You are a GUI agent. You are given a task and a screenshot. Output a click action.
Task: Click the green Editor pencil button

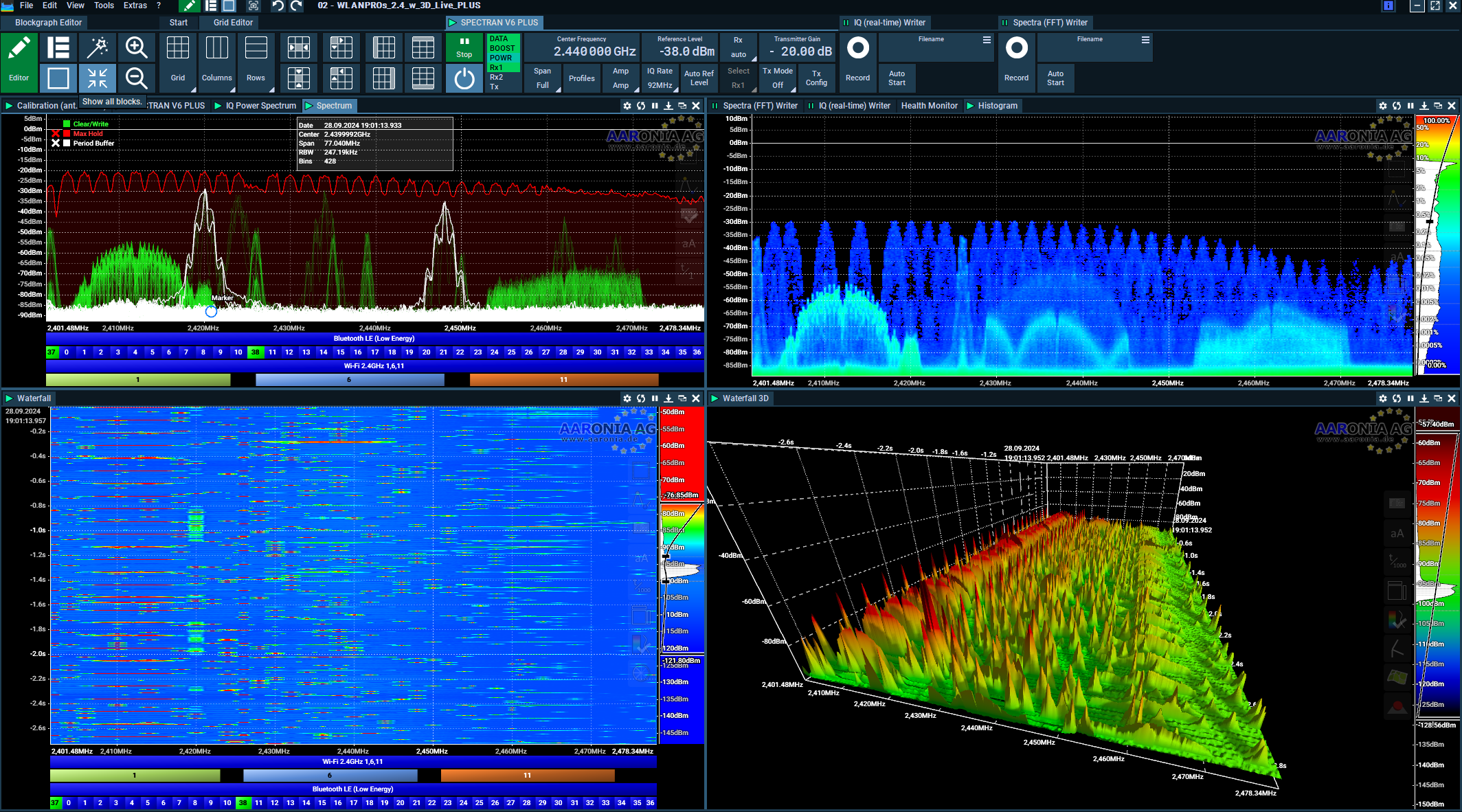click(19, 63)
